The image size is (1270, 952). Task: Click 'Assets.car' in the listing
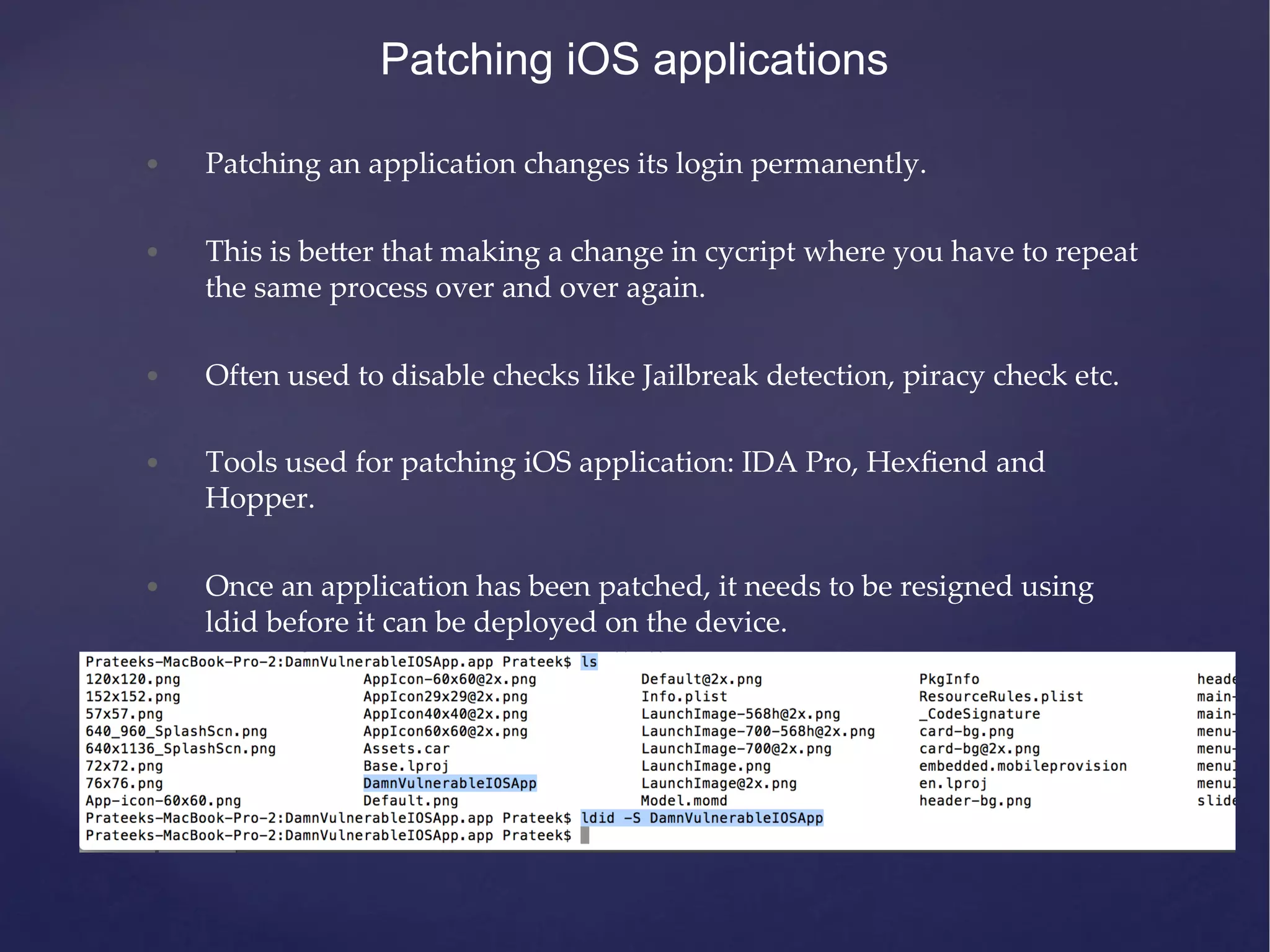point(406,749)
